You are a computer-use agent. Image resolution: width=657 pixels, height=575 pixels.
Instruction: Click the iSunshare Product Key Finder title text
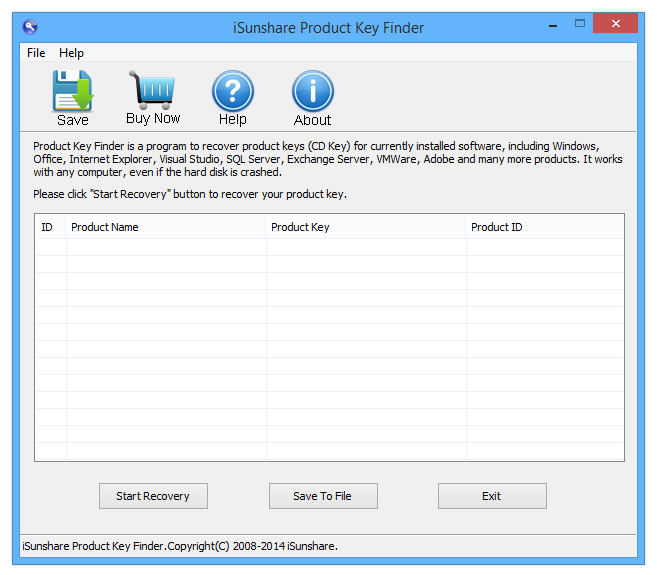click(328, 28)
